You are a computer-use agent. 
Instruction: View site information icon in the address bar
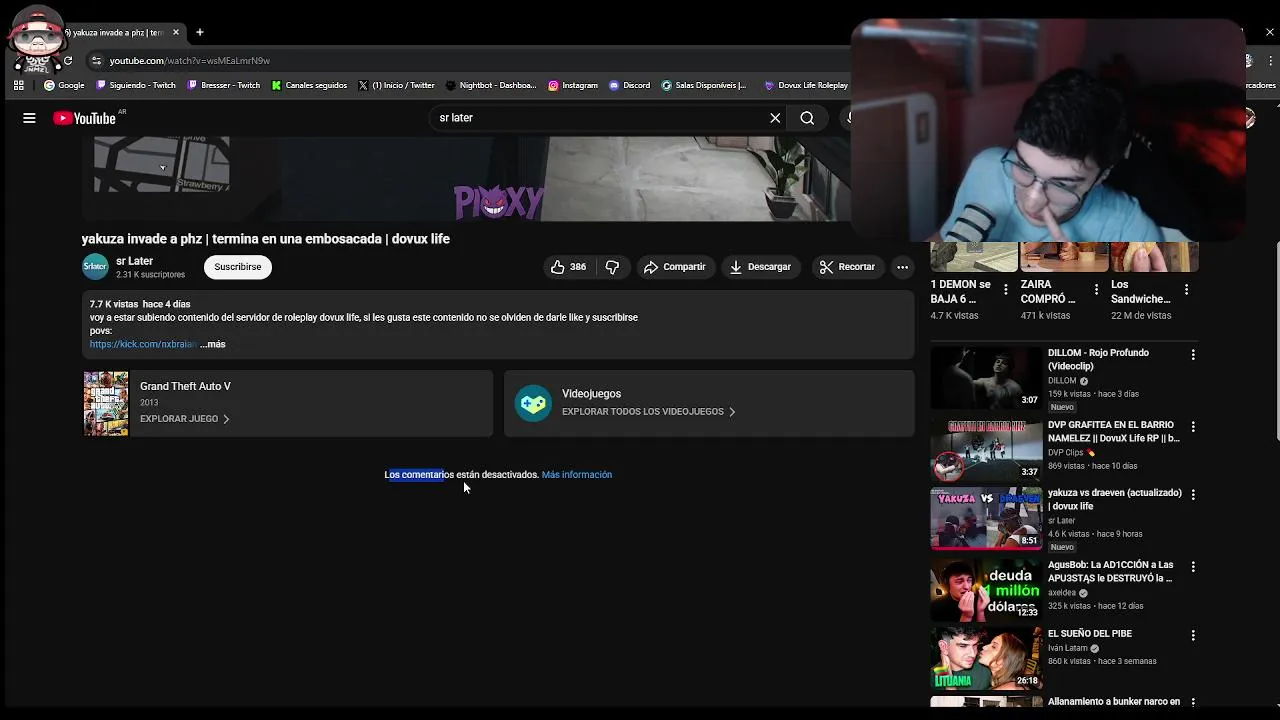(96, 61)
